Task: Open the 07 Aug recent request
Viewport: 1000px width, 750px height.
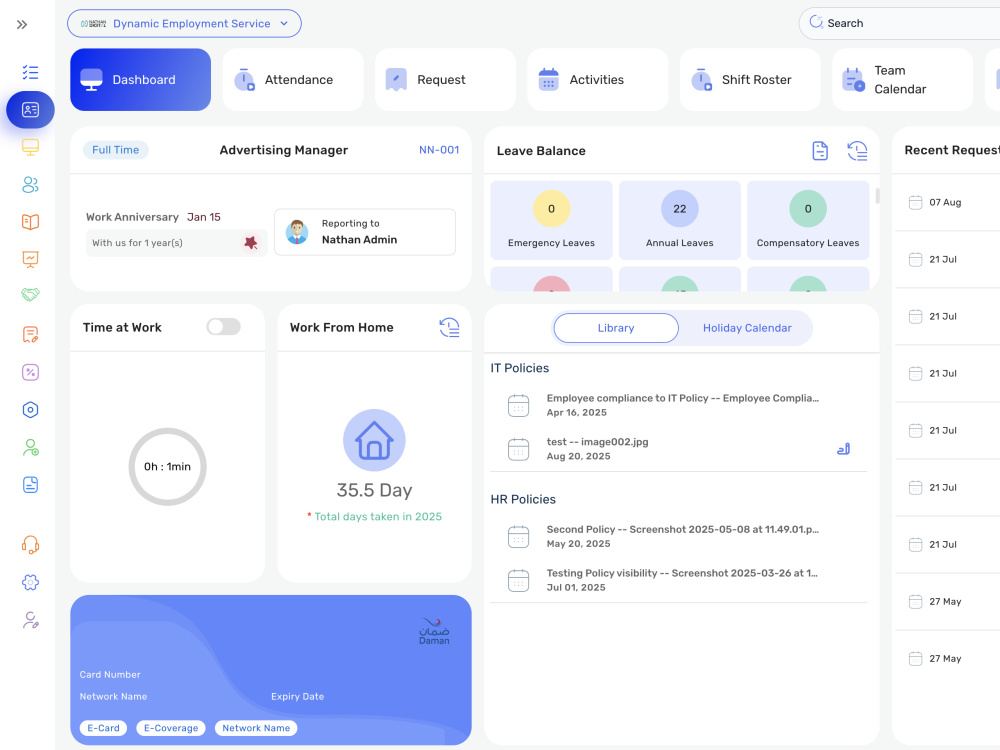Action: point(947,202)
